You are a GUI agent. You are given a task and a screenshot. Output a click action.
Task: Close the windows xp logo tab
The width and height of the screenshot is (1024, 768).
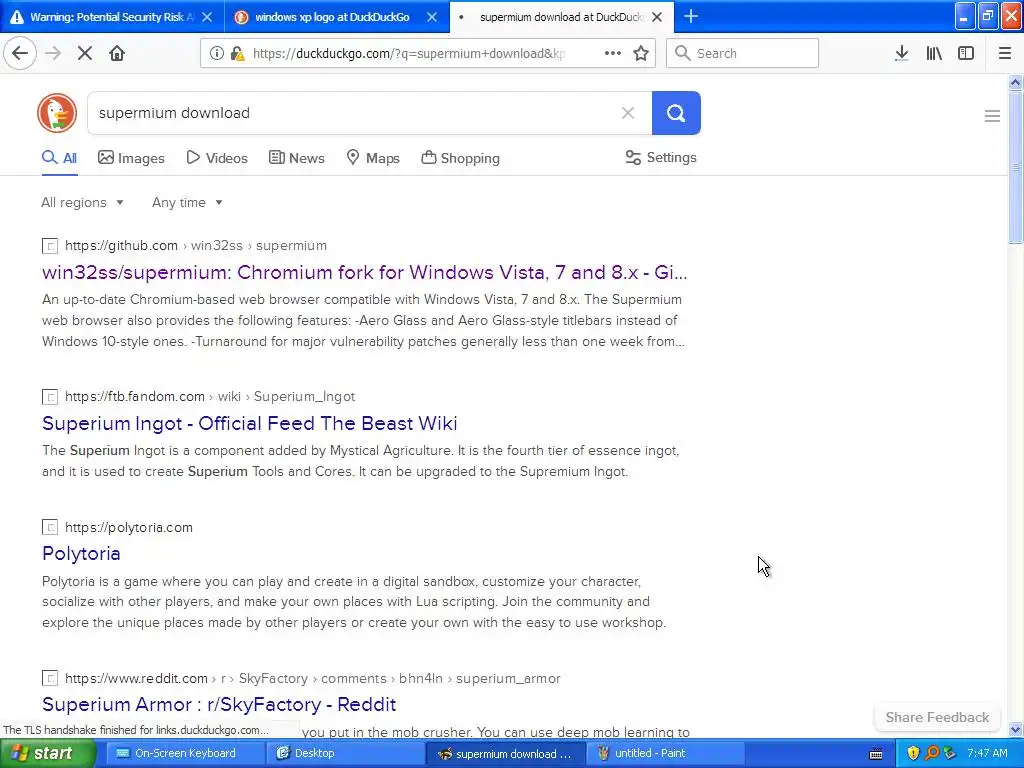[x=432, y=17]
